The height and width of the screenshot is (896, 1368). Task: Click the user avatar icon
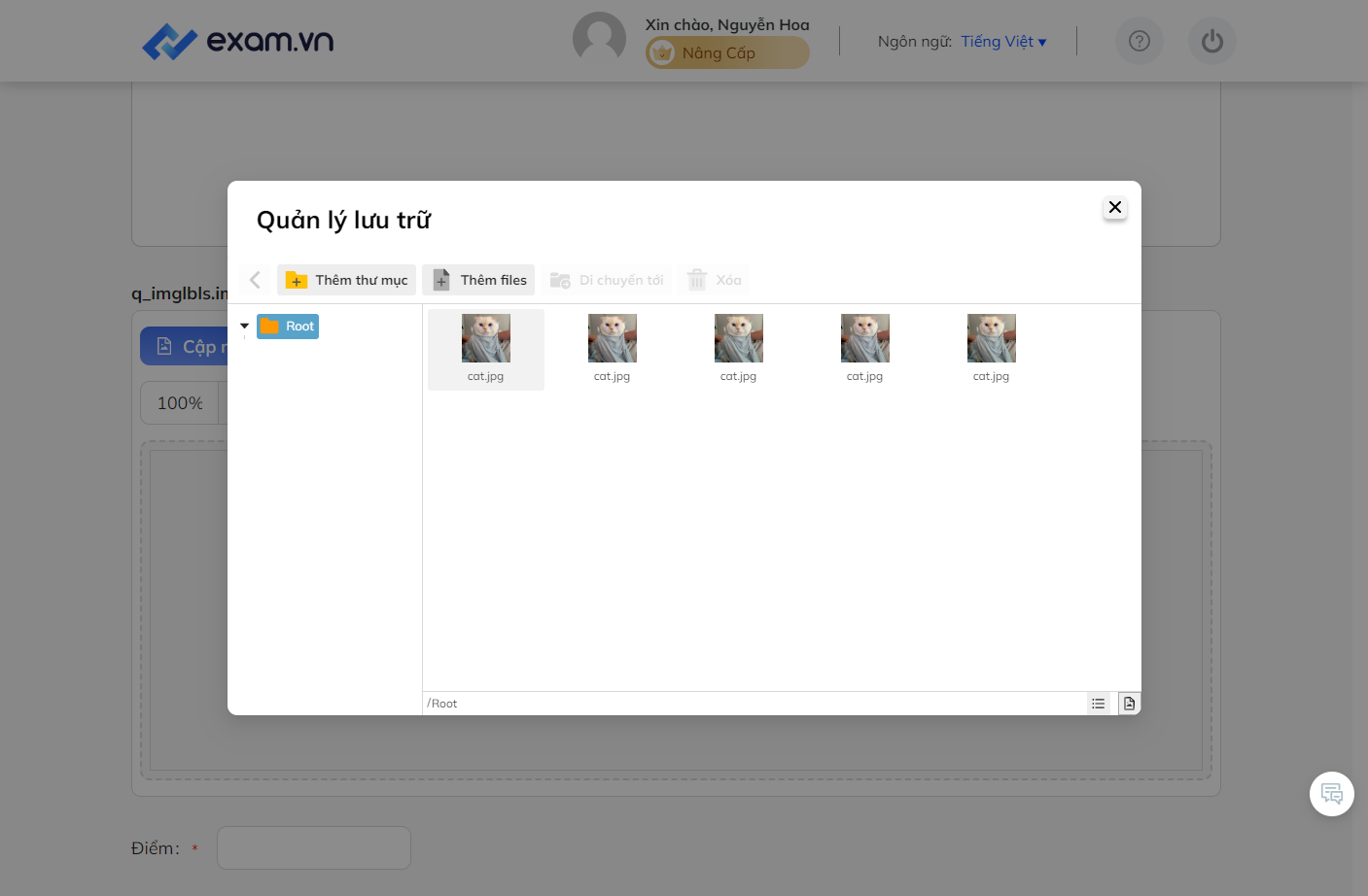click(x=599, y=39)
